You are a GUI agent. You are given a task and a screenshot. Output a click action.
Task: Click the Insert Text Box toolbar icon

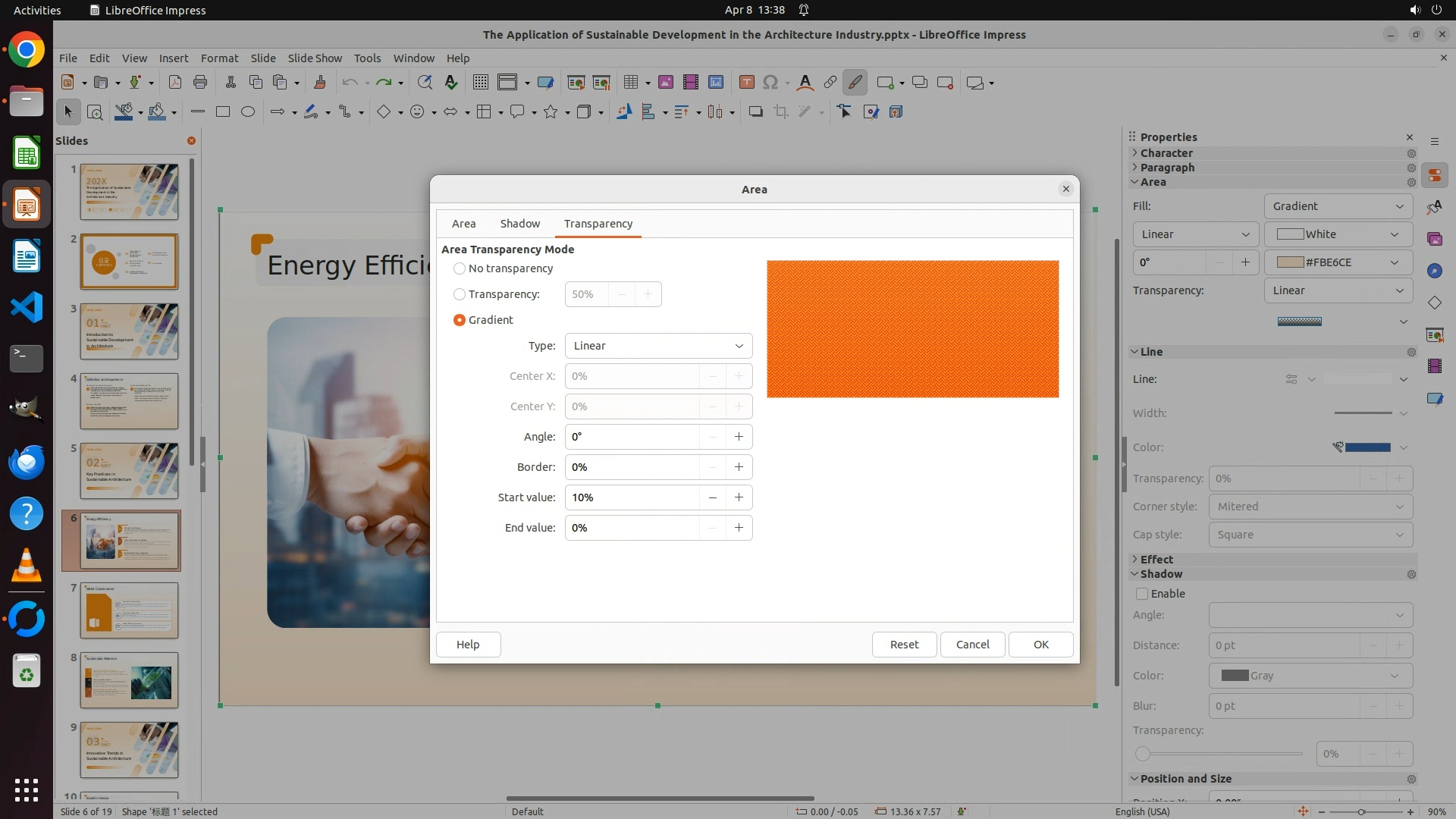[746, 83]
